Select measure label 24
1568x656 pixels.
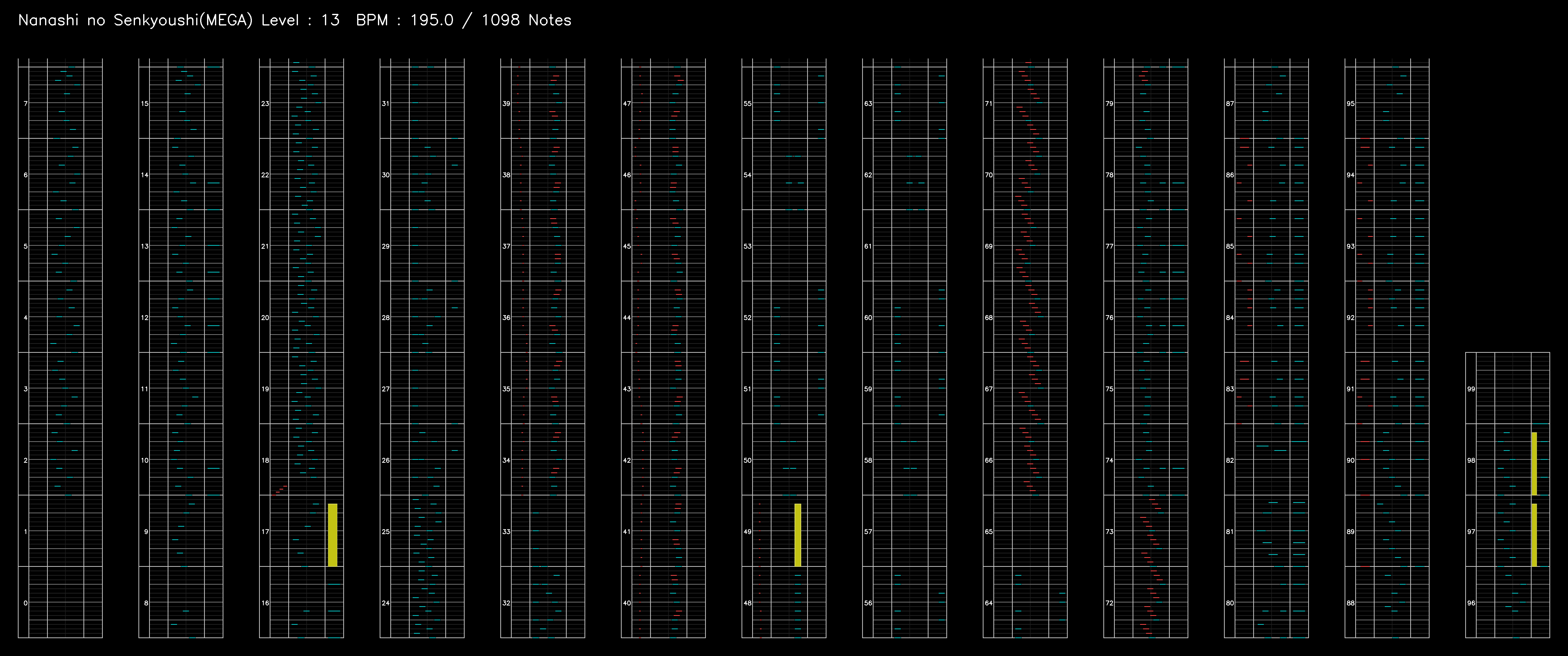[386, 603]
